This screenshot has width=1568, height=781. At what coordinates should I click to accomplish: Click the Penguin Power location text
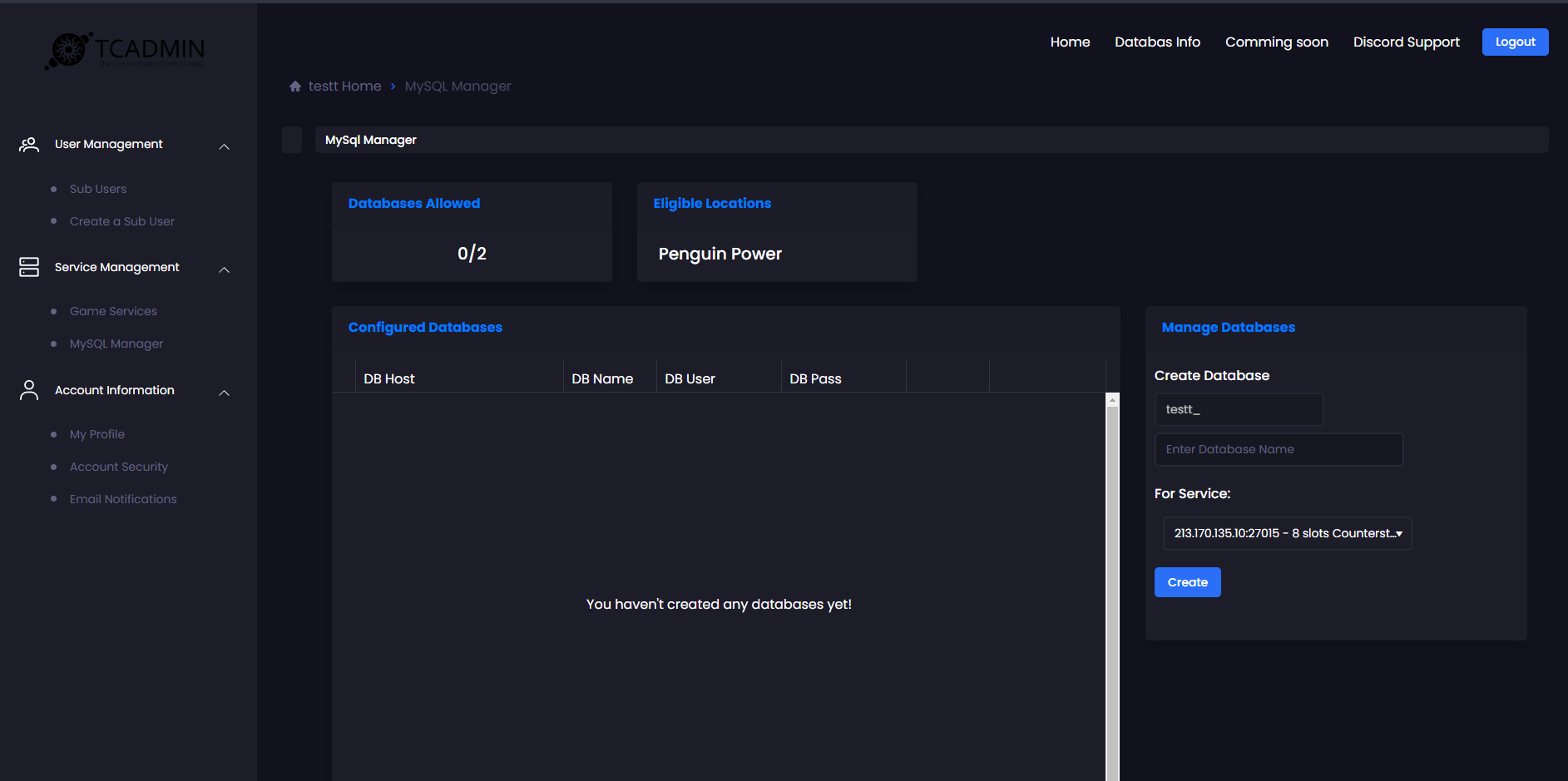click(720, 254)
